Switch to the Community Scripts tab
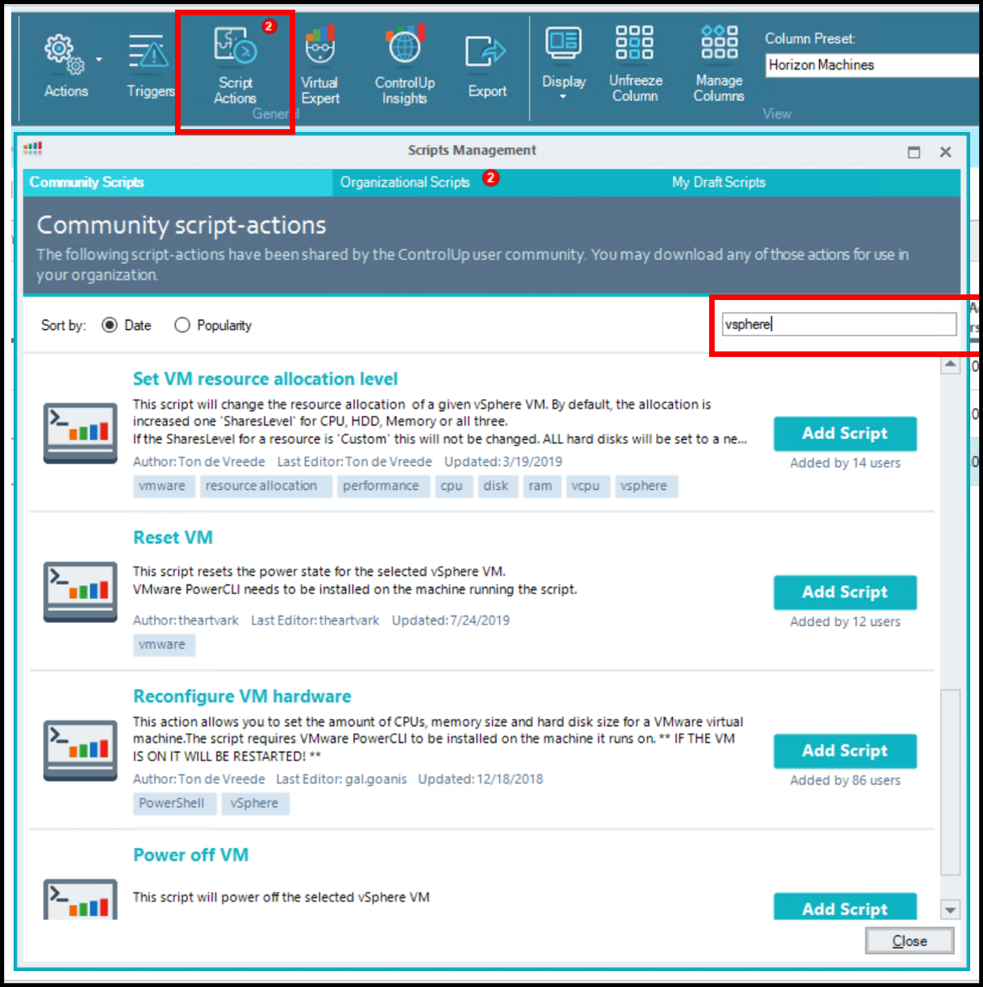This screenshot has width=983, height=987. pyautogui.click(x=177, y=182)
